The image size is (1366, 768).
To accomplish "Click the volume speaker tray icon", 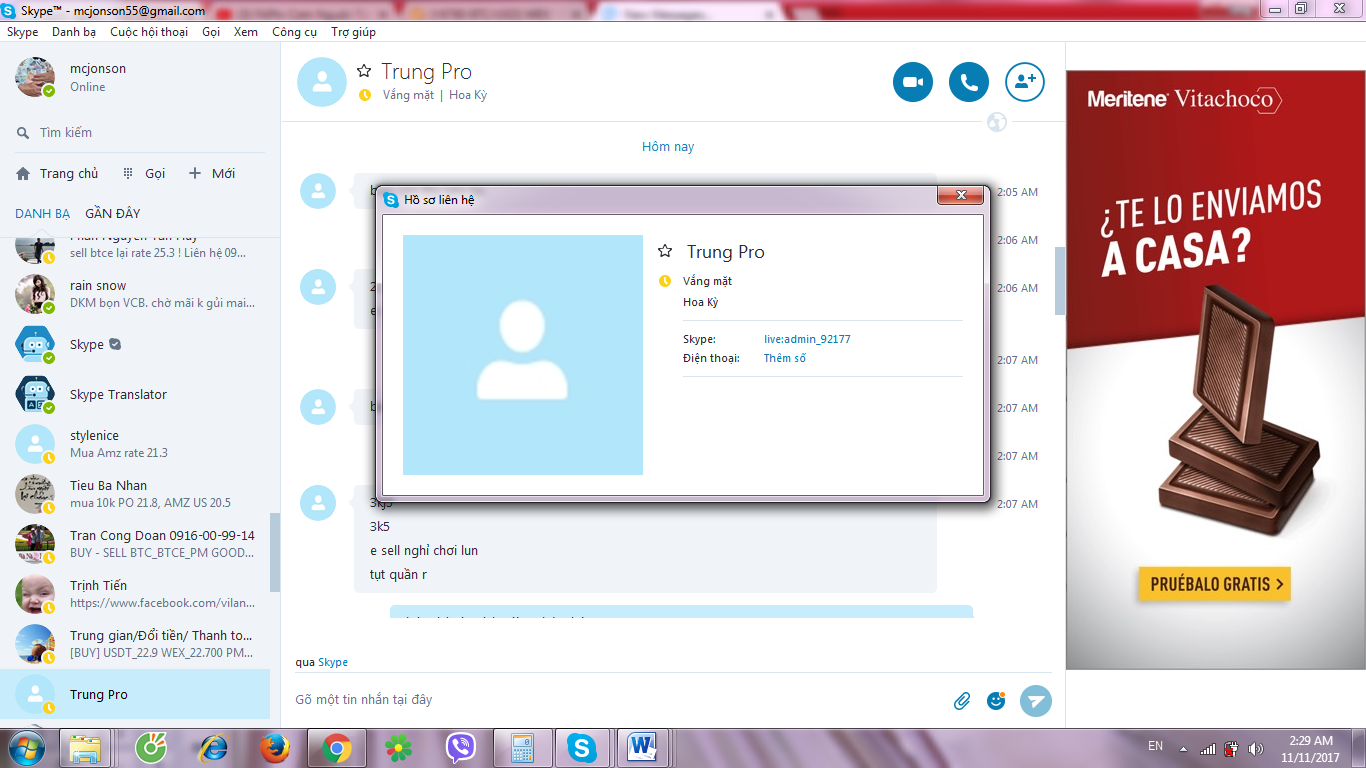I will click(1257, 748).
